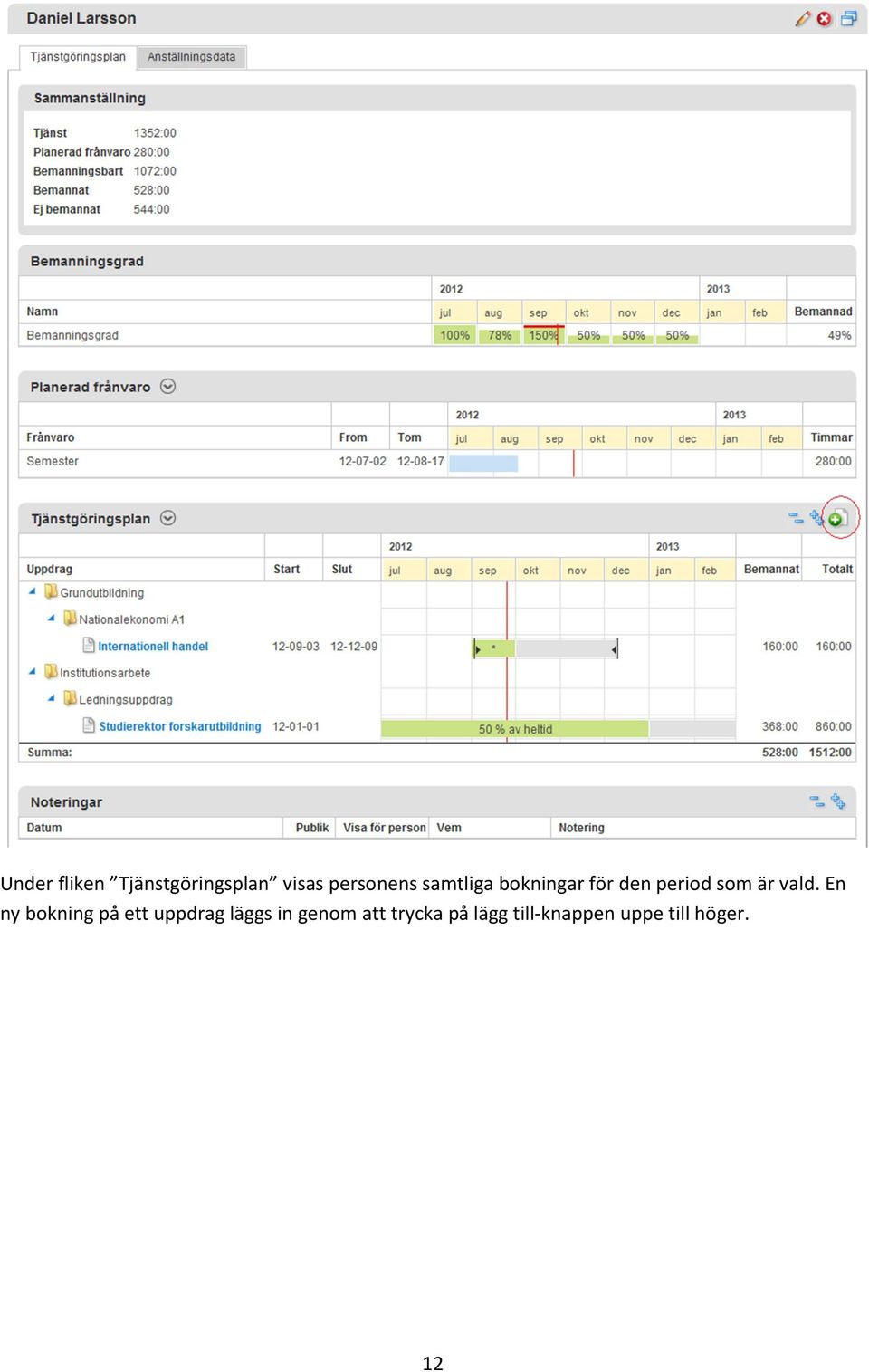
Task: Open the Internationell handel assignment link
Action: pyautogui.click(x=153, y=647)
